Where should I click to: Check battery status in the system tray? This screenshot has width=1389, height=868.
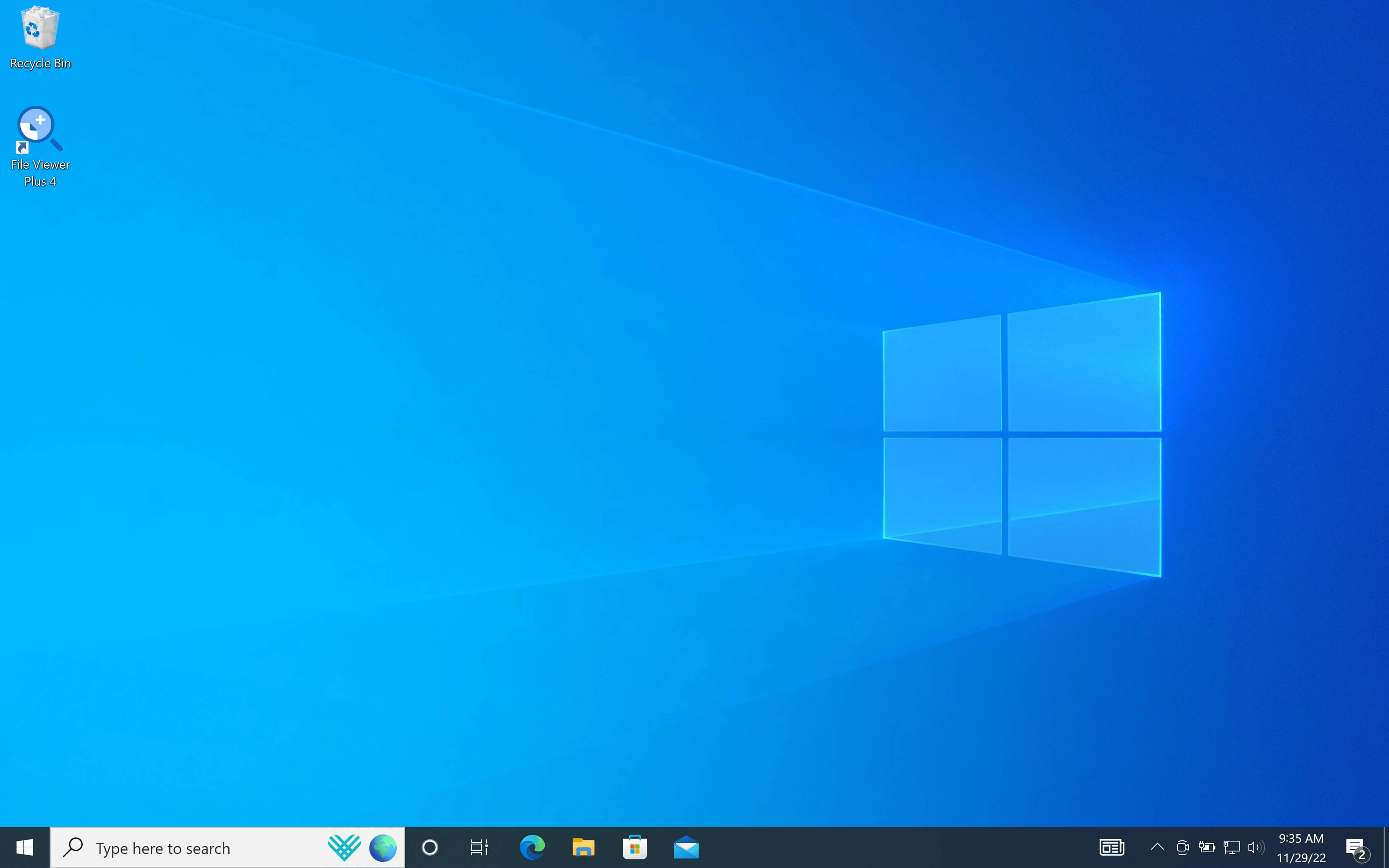pyautogui.click(x=1208, y=847)
